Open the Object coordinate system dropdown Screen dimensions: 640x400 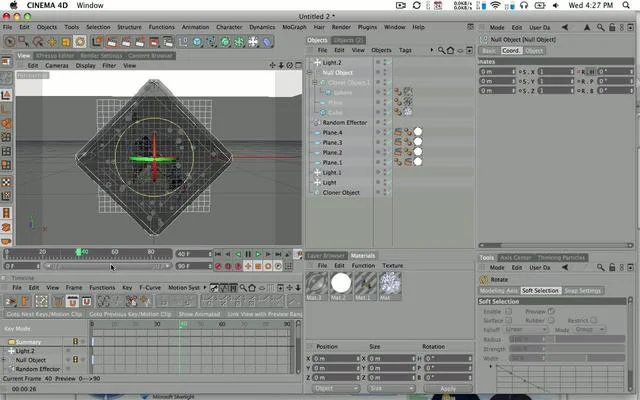tap(336, 388)
